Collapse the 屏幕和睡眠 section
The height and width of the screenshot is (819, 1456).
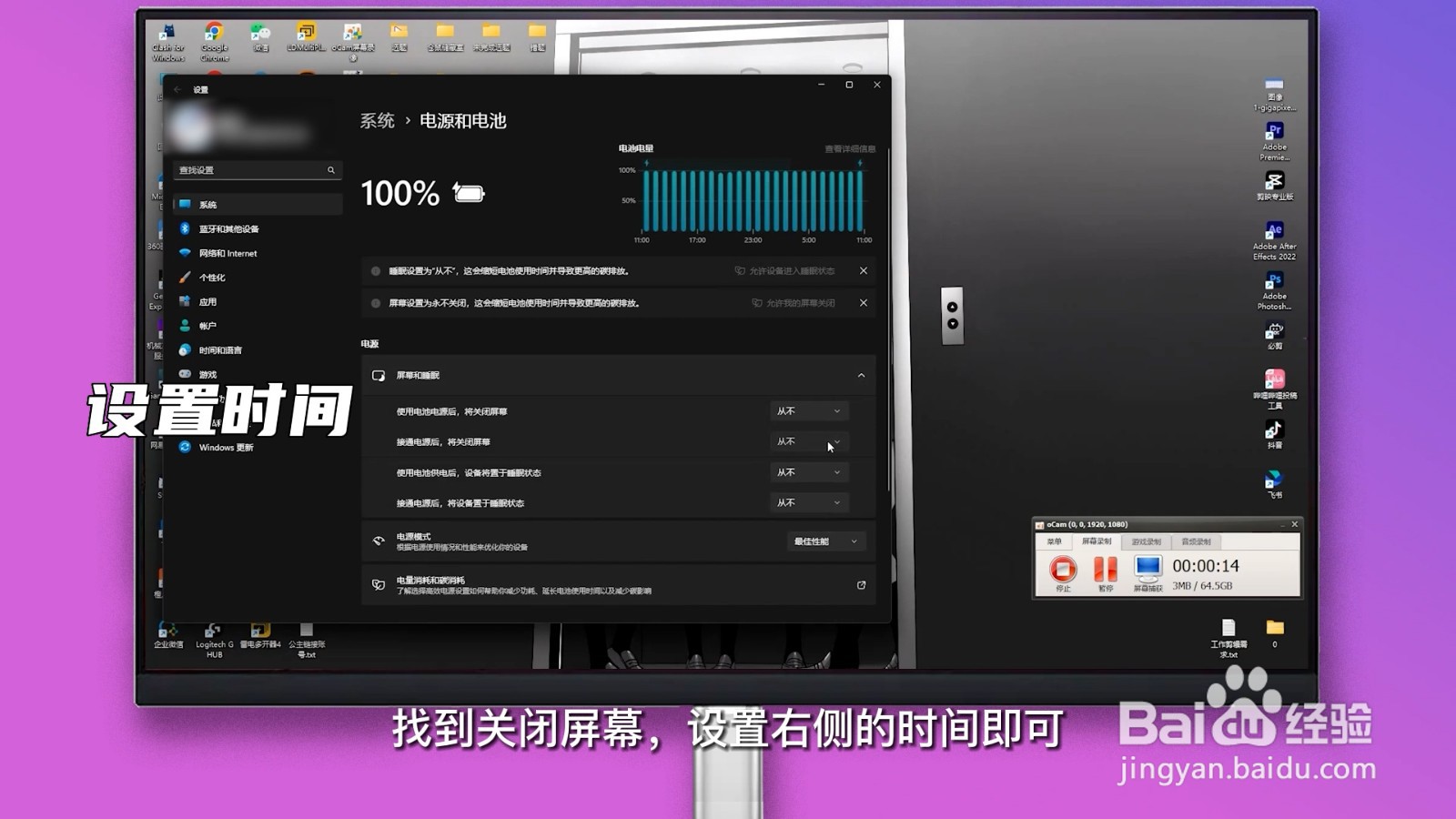pos(859,375)
